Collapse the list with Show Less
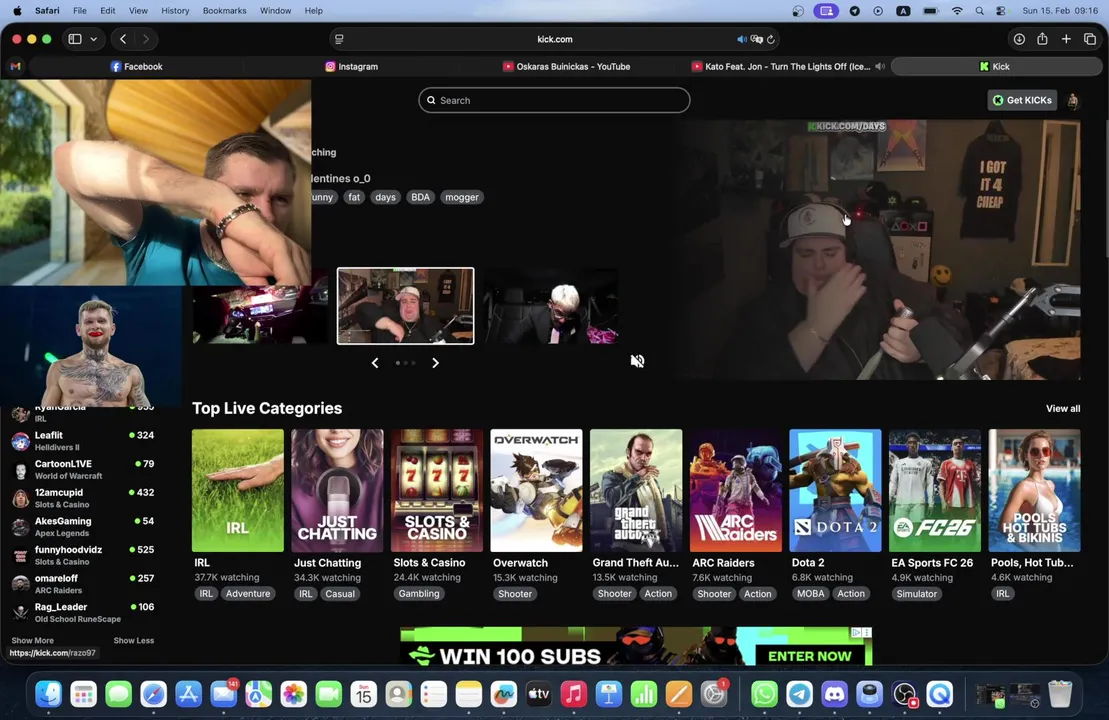This screenshot has height=720, width=1109. pos(134,641)
